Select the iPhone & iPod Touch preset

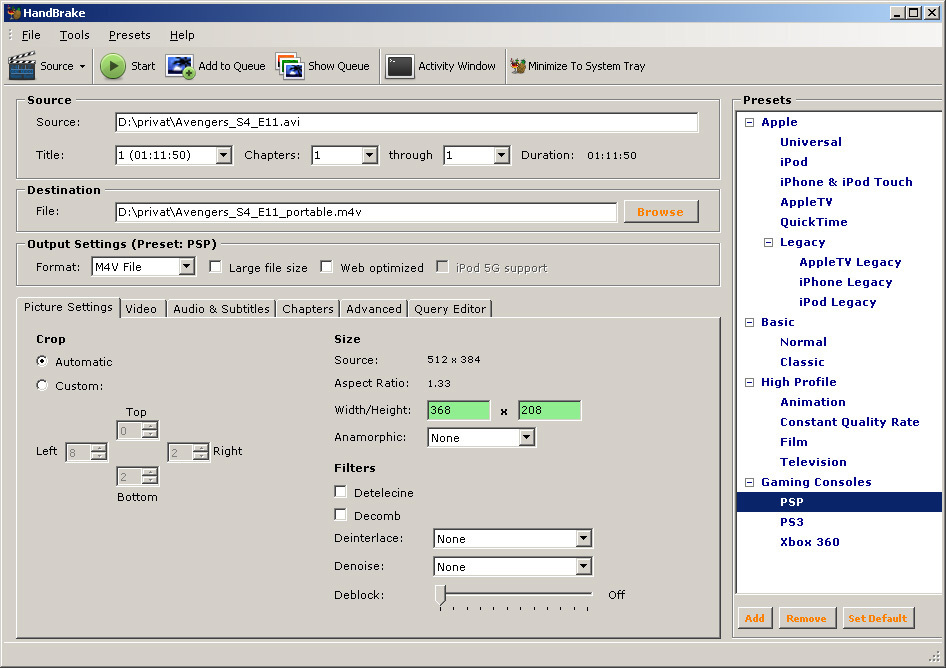pyautogui.click(x=846, y=182)
